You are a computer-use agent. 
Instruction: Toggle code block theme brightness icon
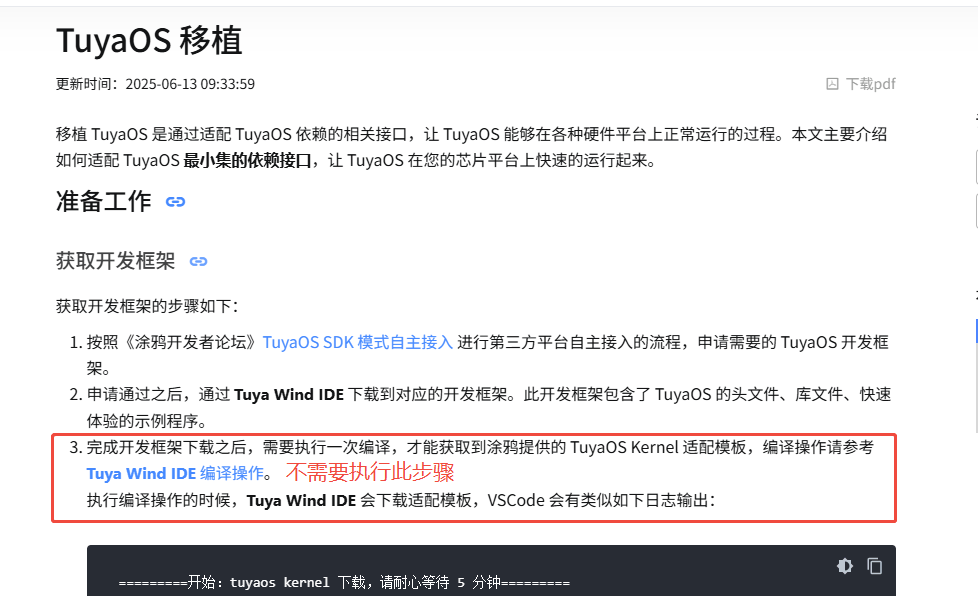click(x=845, y=566)
